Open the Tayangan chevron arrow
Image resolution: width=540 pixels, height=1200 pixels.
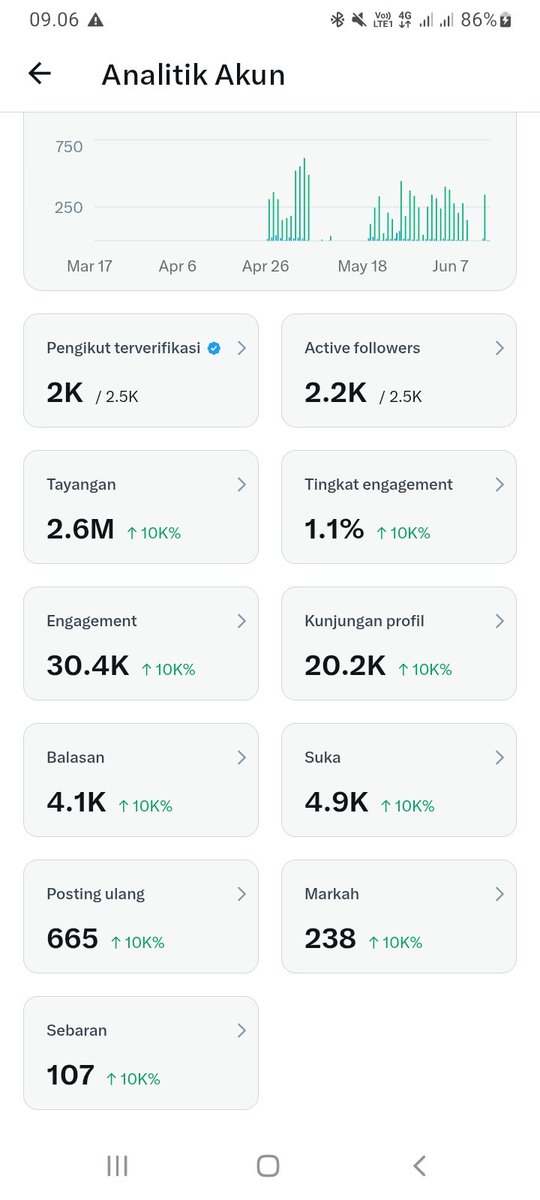[x=241, y=484]
